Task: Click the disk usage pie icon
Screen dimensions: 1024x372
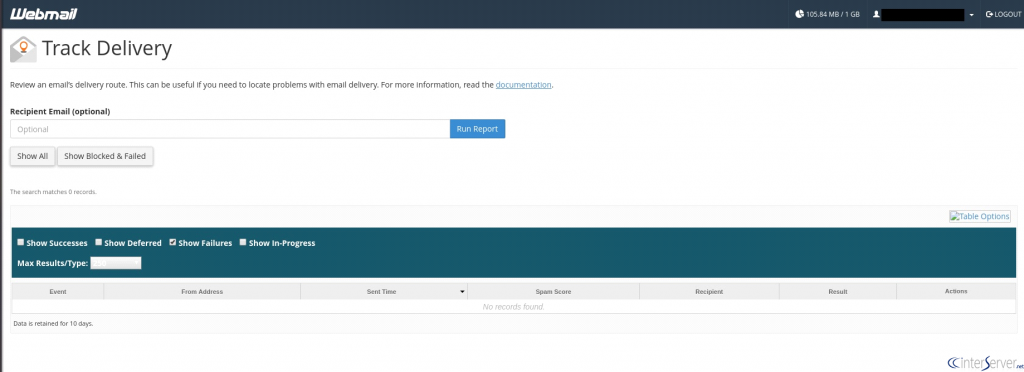Action: tap(799, 14)
